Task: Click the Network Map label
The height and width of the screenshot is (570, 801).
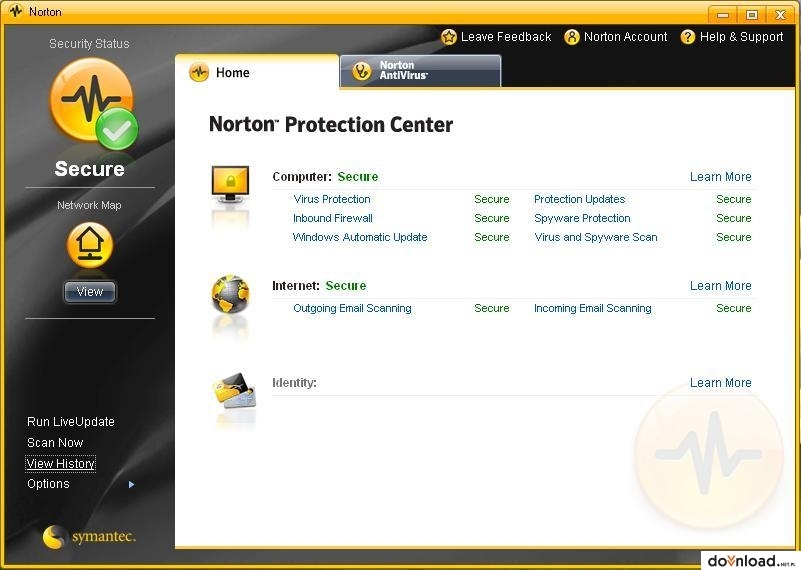Action: 89,205
